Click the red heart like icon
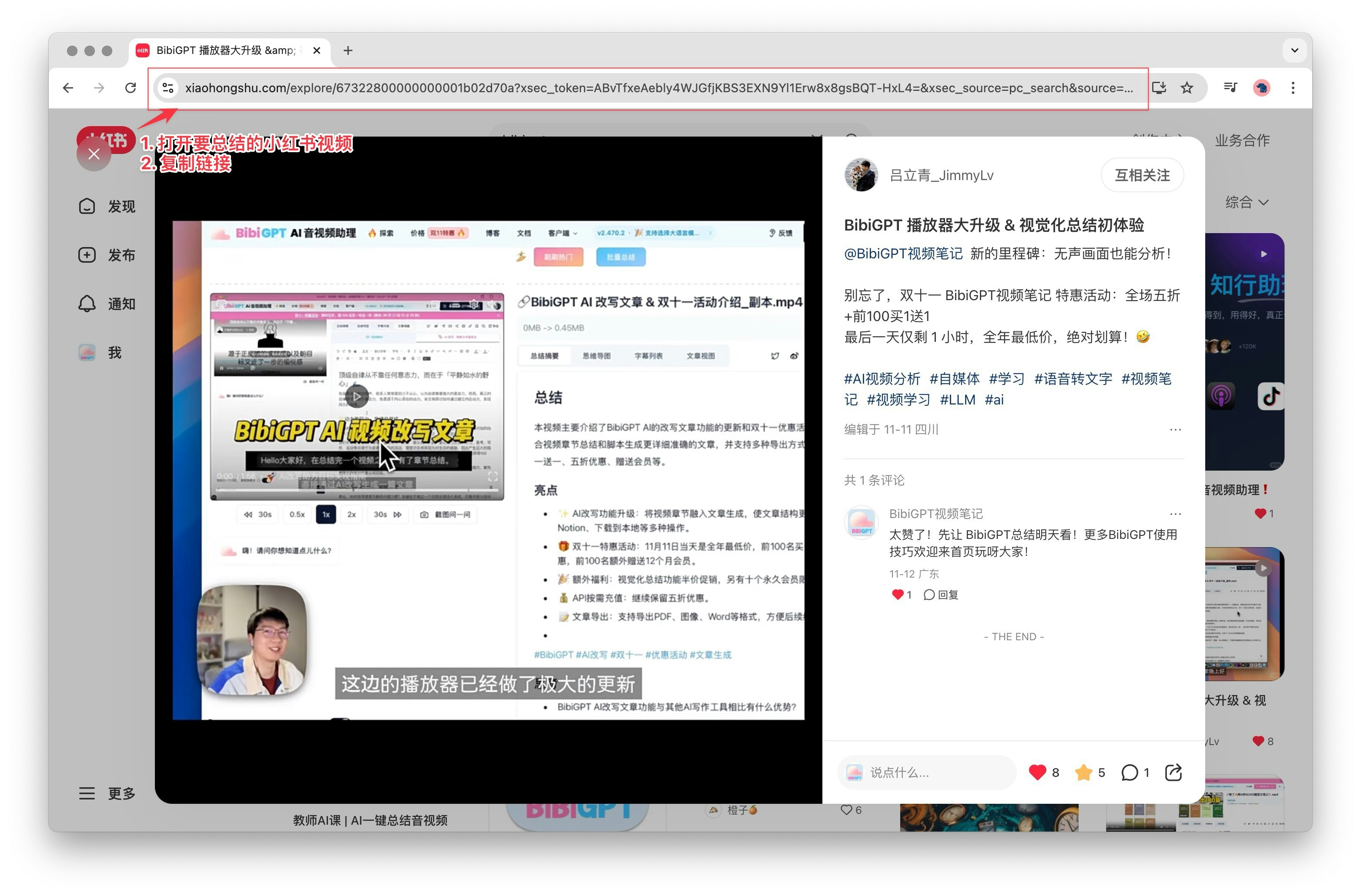 [1037, 772]
